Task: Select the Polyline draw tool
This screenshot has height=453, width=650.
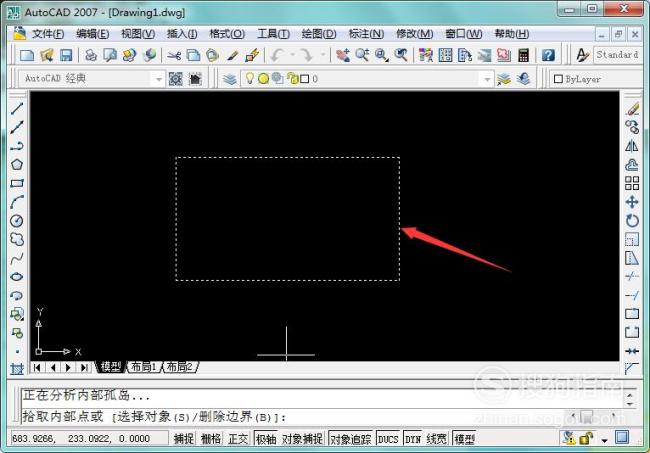Action: point(17,146)
